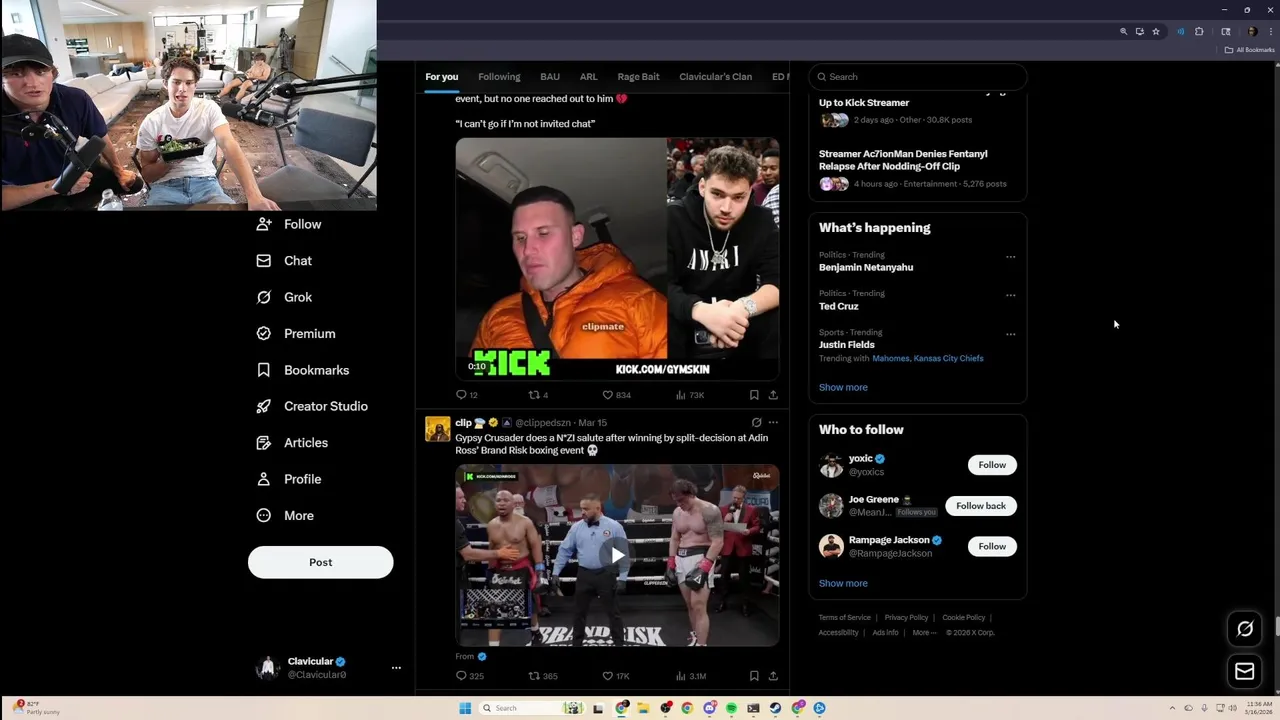Screen dimensions: 1280x720
Task: Open Steam from the taskbar
Action: pos(775,708)
